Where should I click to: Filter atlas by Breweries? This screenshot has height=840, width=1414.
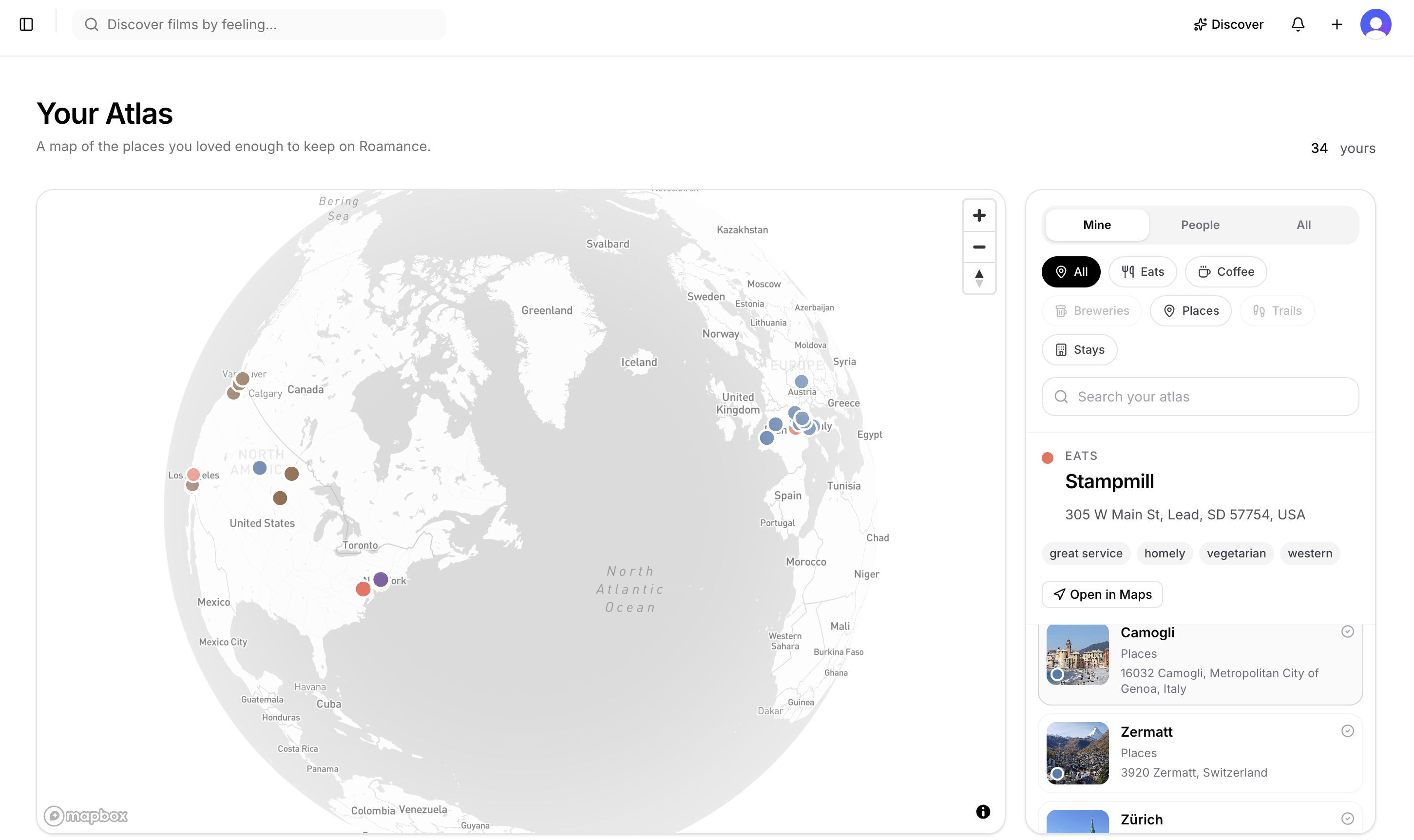click(1091, 311)
